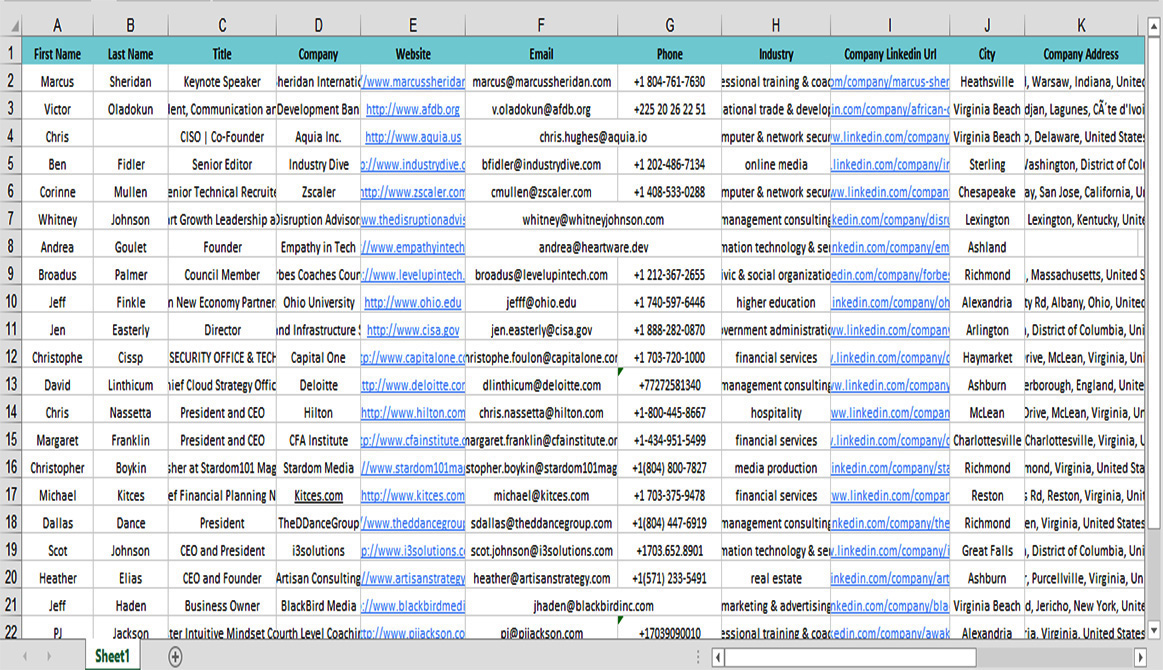
Task: Select phone '+77272581340'
Action: click(x=669, y=385)
